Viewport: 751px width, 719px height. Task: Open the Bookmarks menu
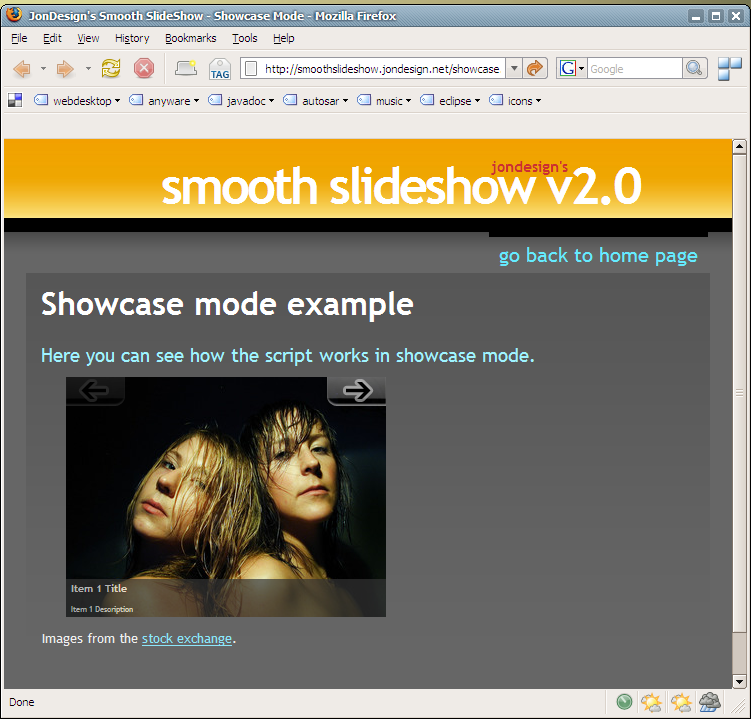point(191,38)
